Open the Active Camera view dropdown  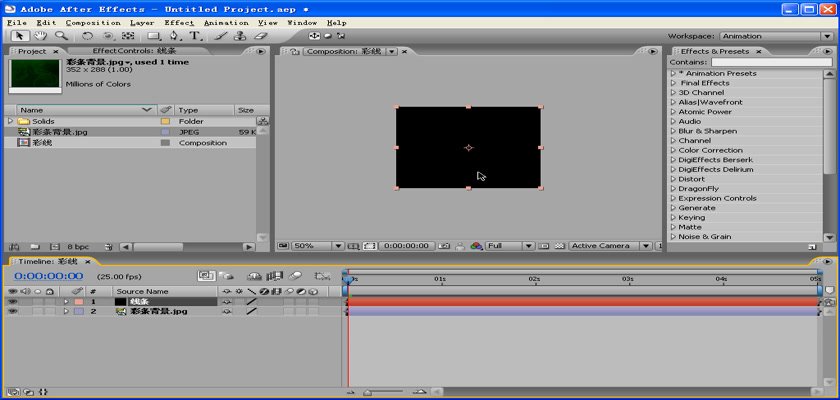point(646,246)
